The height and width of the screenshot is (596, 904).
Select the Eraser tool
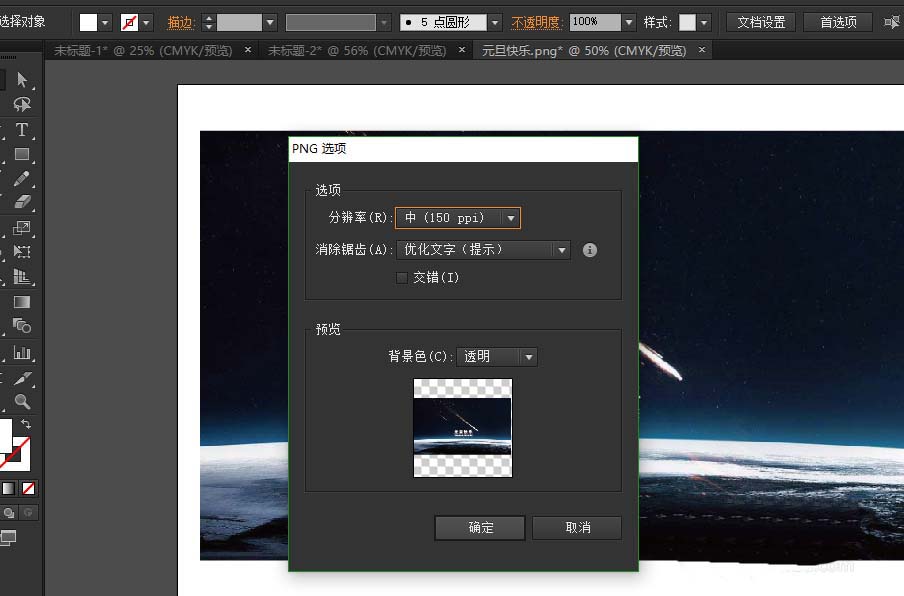(x=22, y=203)
